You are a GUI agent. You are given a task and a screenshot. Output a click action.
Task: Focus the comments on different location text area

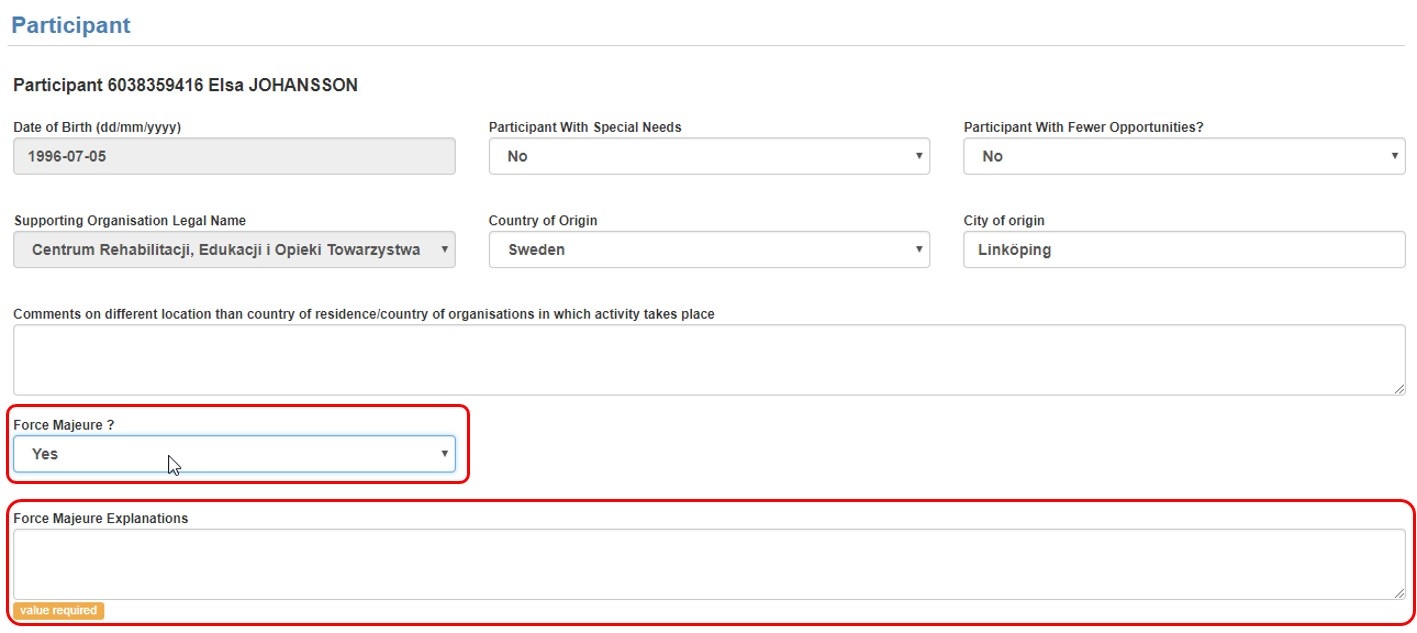[709, 360]
